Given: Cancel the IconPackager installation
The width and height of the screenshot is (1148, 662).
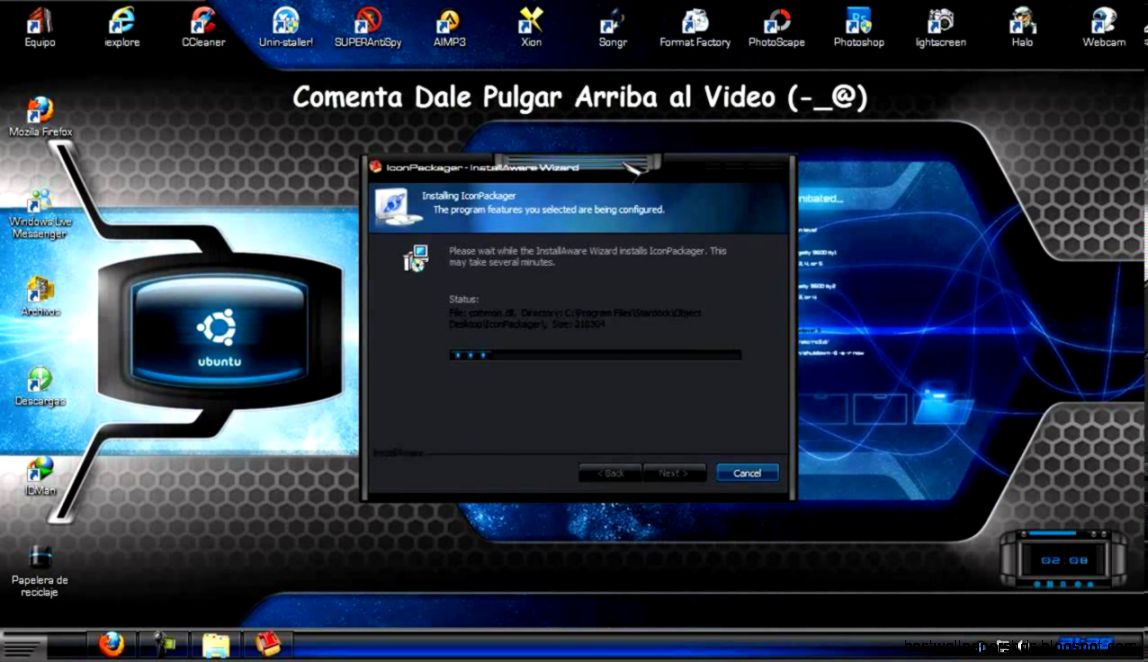Looking at the screenshot, I should [x=747, y=472].
